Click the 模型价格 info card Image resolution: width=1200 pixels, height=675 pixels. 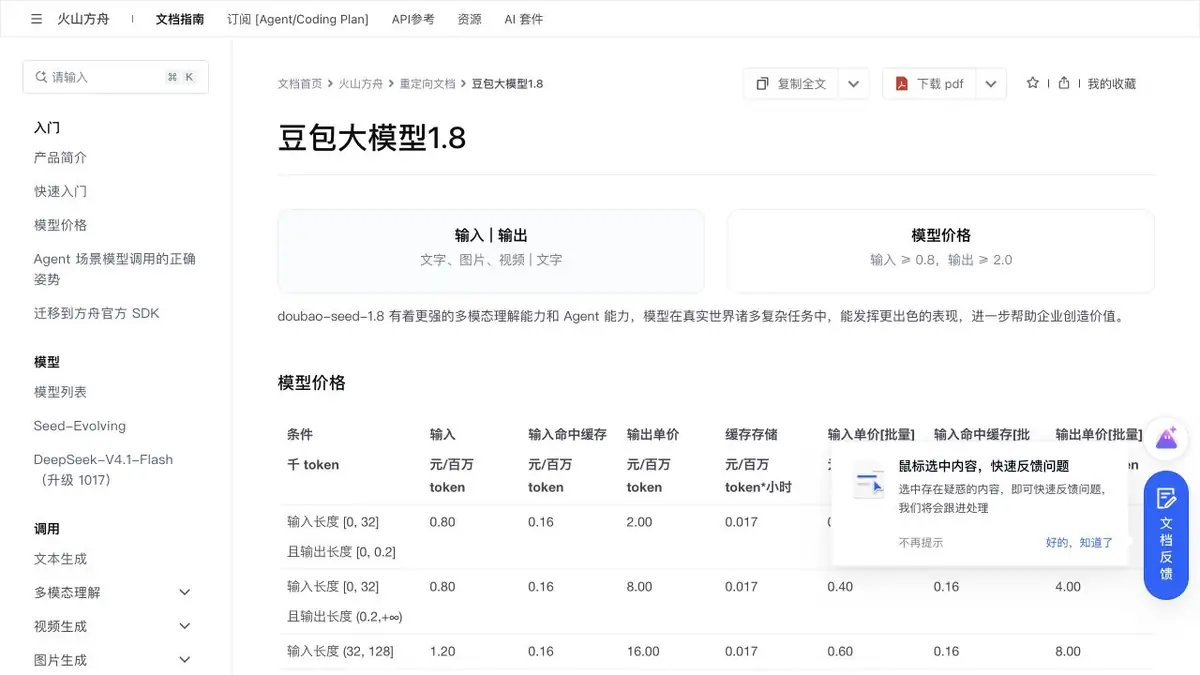[941, 250]
